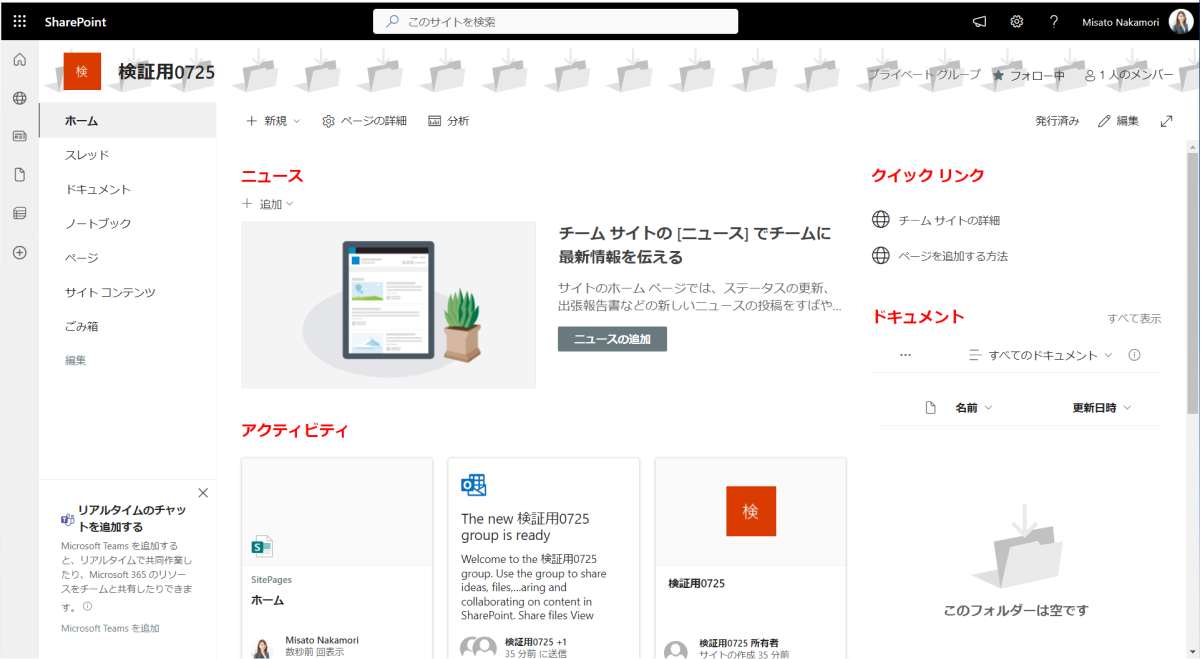Open the 検証用0725 activity card

tap(750, 558)
